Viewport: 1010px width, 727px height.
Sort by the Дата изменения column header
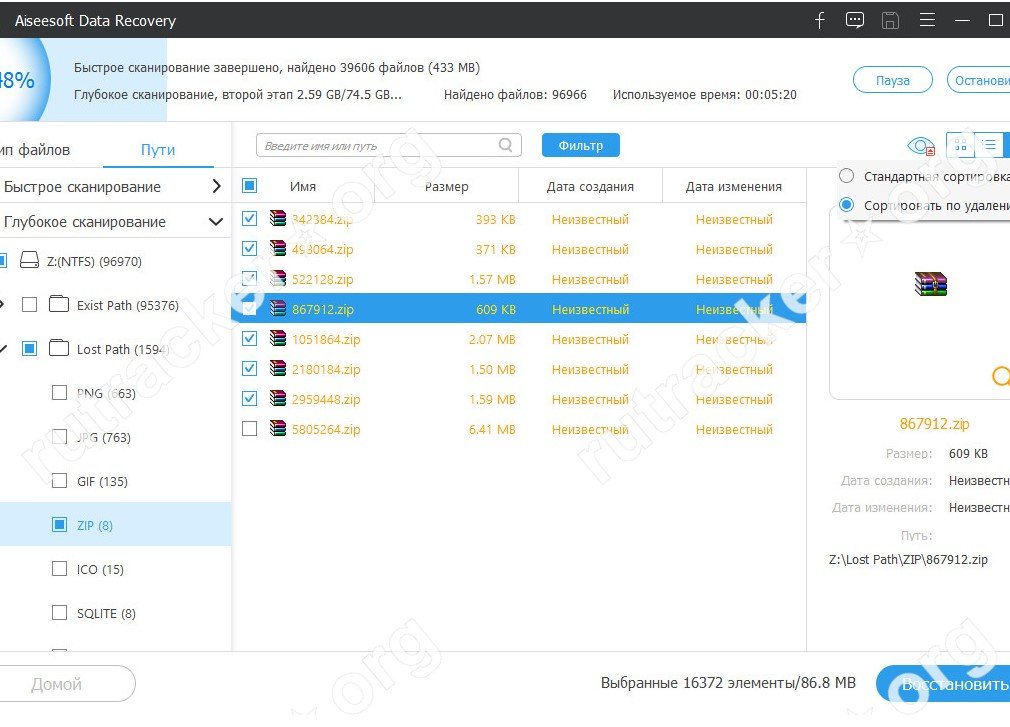(734, 187)
